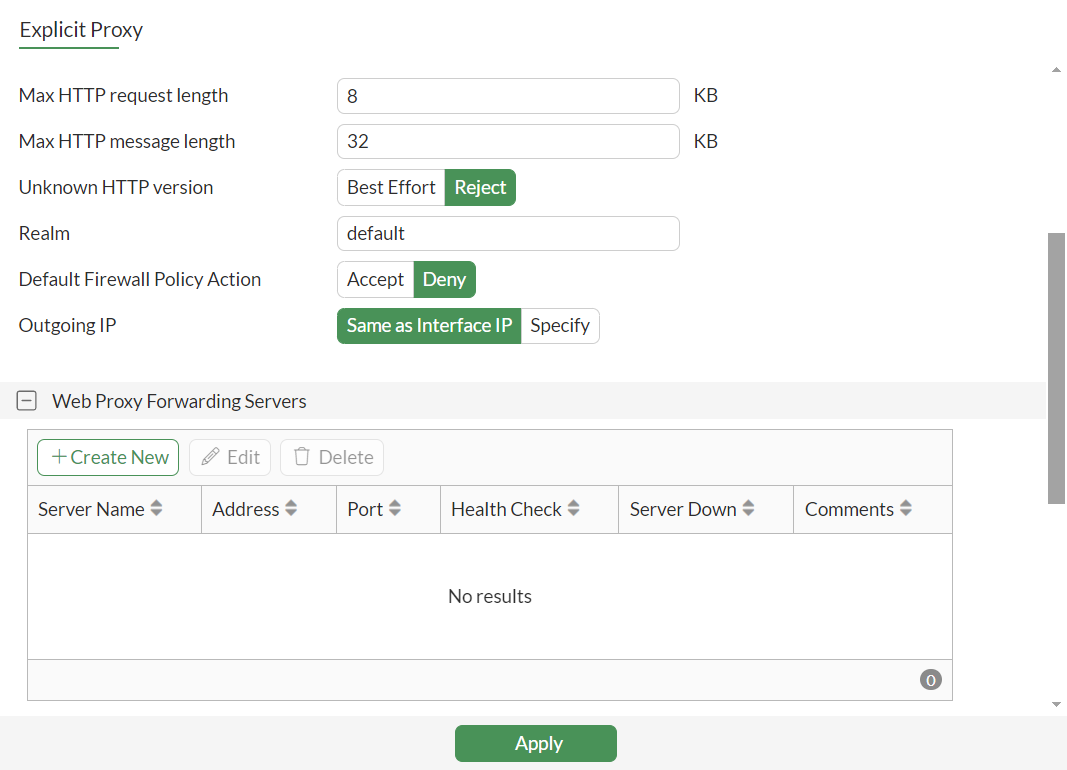Set Default Firewall Policy Action to Accept
The height and width of the screenshot is (770, 1067).
click(375, 279)
